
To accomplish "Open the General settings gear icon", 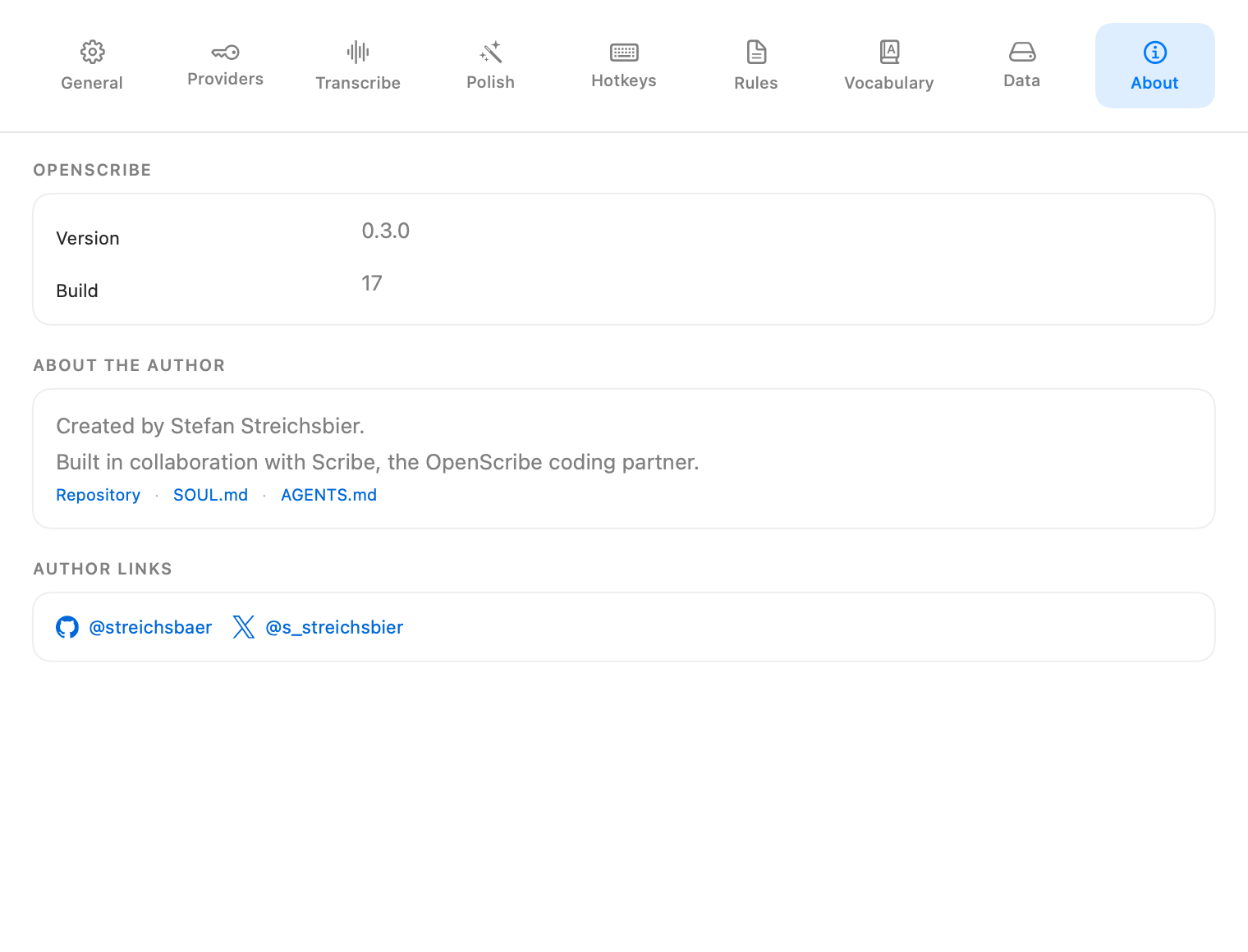I will tap(92, 52).
